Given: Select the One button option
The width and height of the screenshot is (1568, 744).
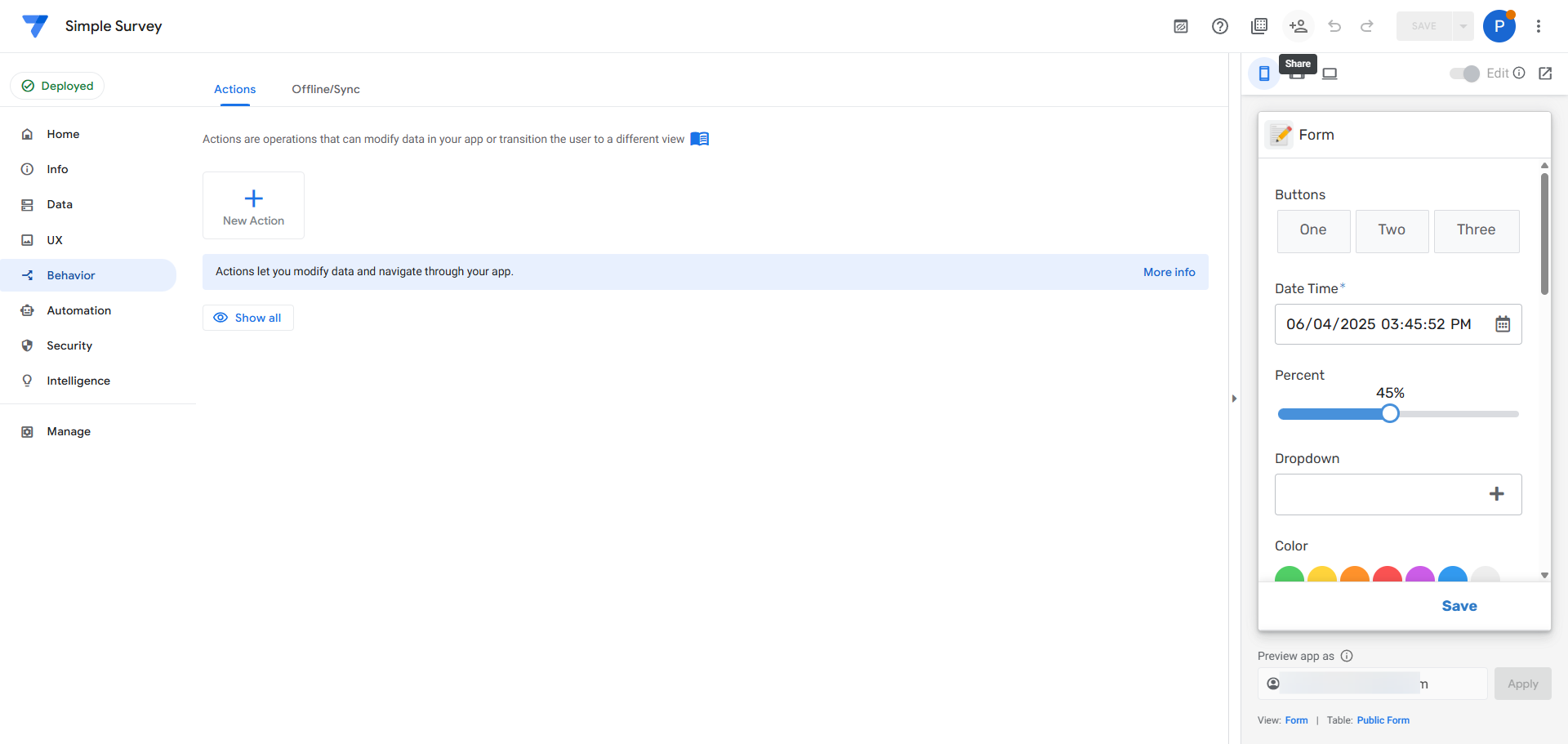Looking at the screenshot, I should point(1313,230).
